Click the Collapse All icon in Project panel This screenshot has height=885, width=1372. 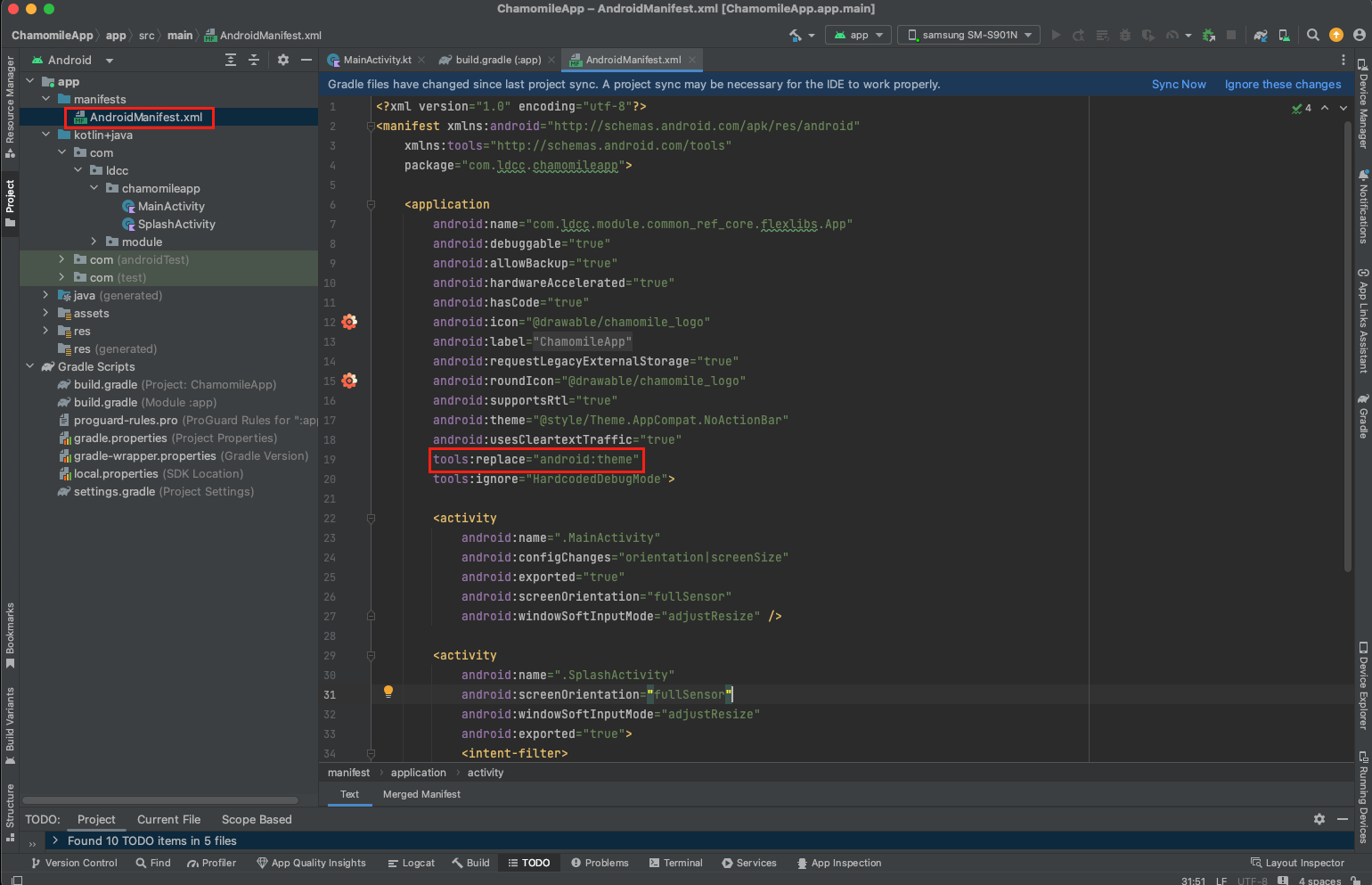pos(254,60)
